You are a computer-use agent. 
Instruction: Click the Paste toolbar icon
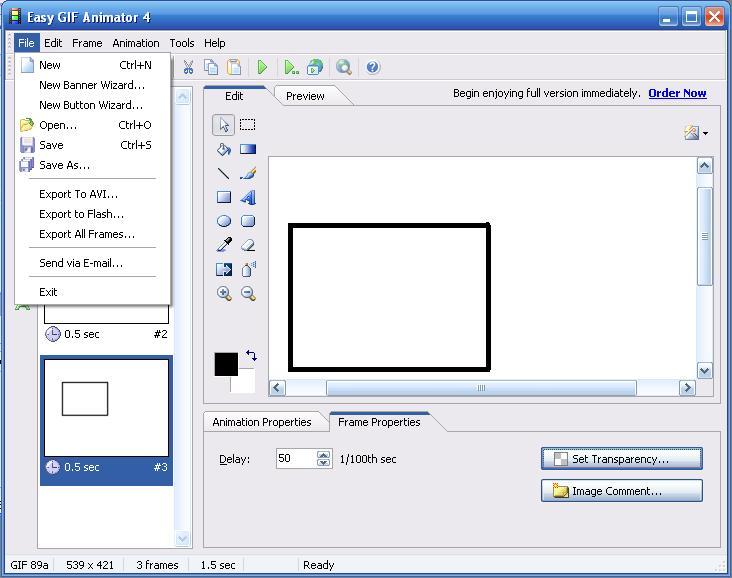(234, 67)
